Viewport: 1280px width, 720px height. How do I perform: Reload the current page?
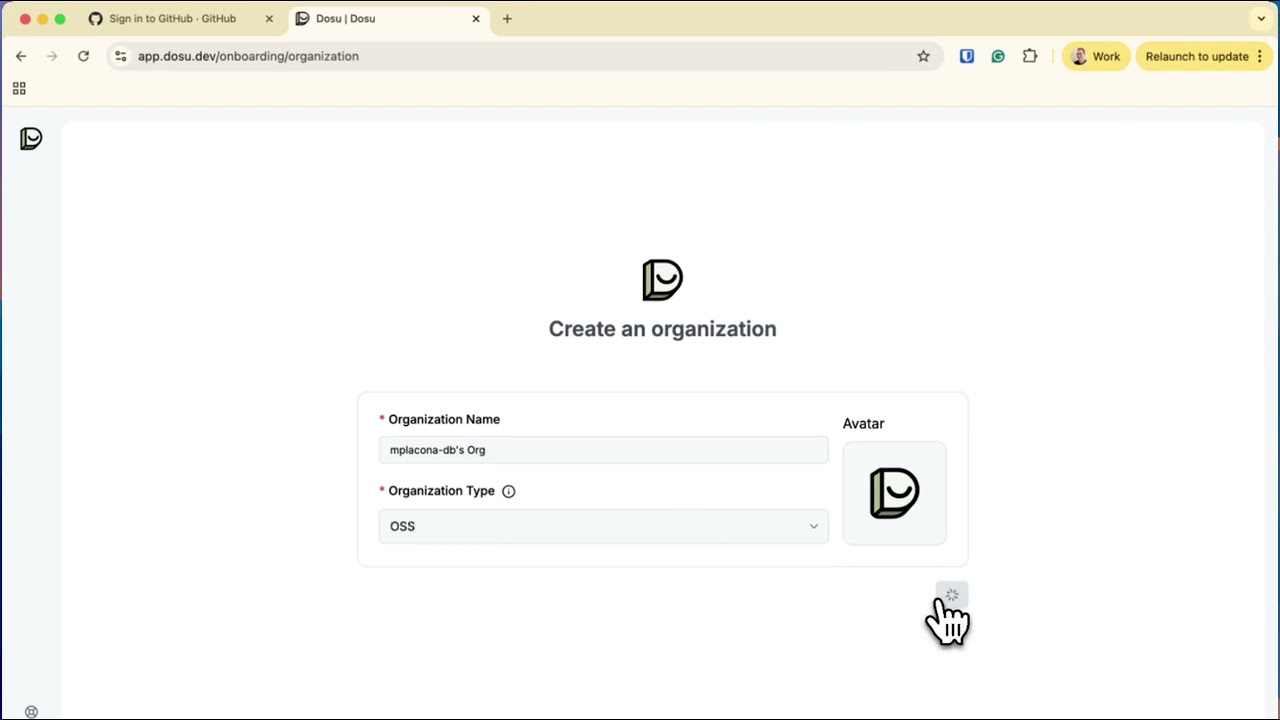[x=84, y=56]
